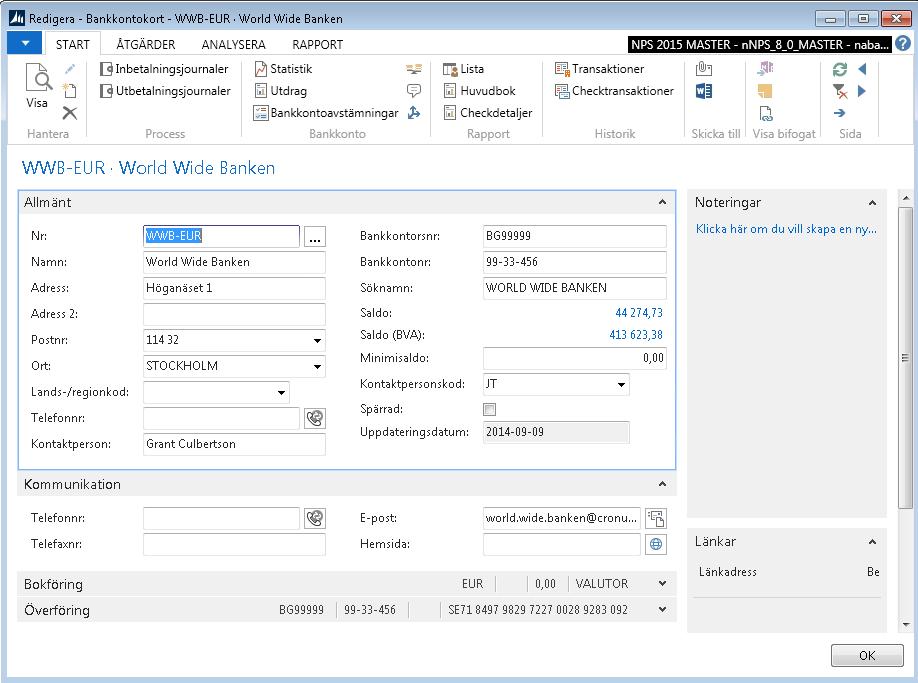The image size is (918, 683).
Task: Click the green refresh icon
Action: click(x=840, y=69)
